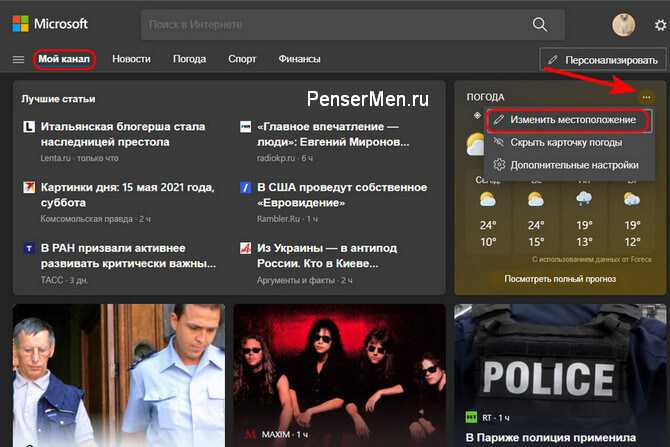The height and width of the screenshot is (447, 670).
Task: Click rainy forecast icon above 19° 13°
Action: (584, 200)
